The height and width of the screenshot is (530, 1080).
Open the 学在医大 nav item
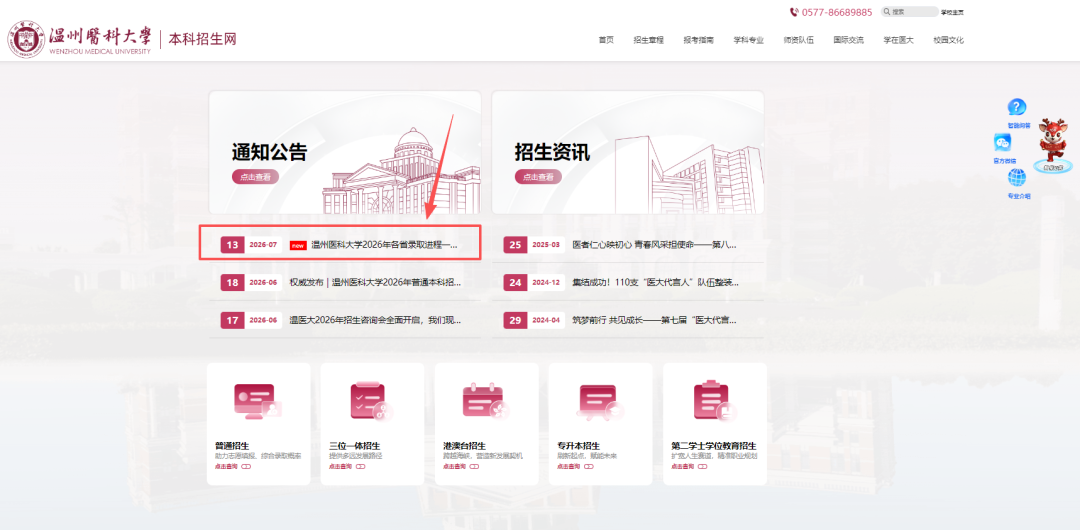coord(899,40)
